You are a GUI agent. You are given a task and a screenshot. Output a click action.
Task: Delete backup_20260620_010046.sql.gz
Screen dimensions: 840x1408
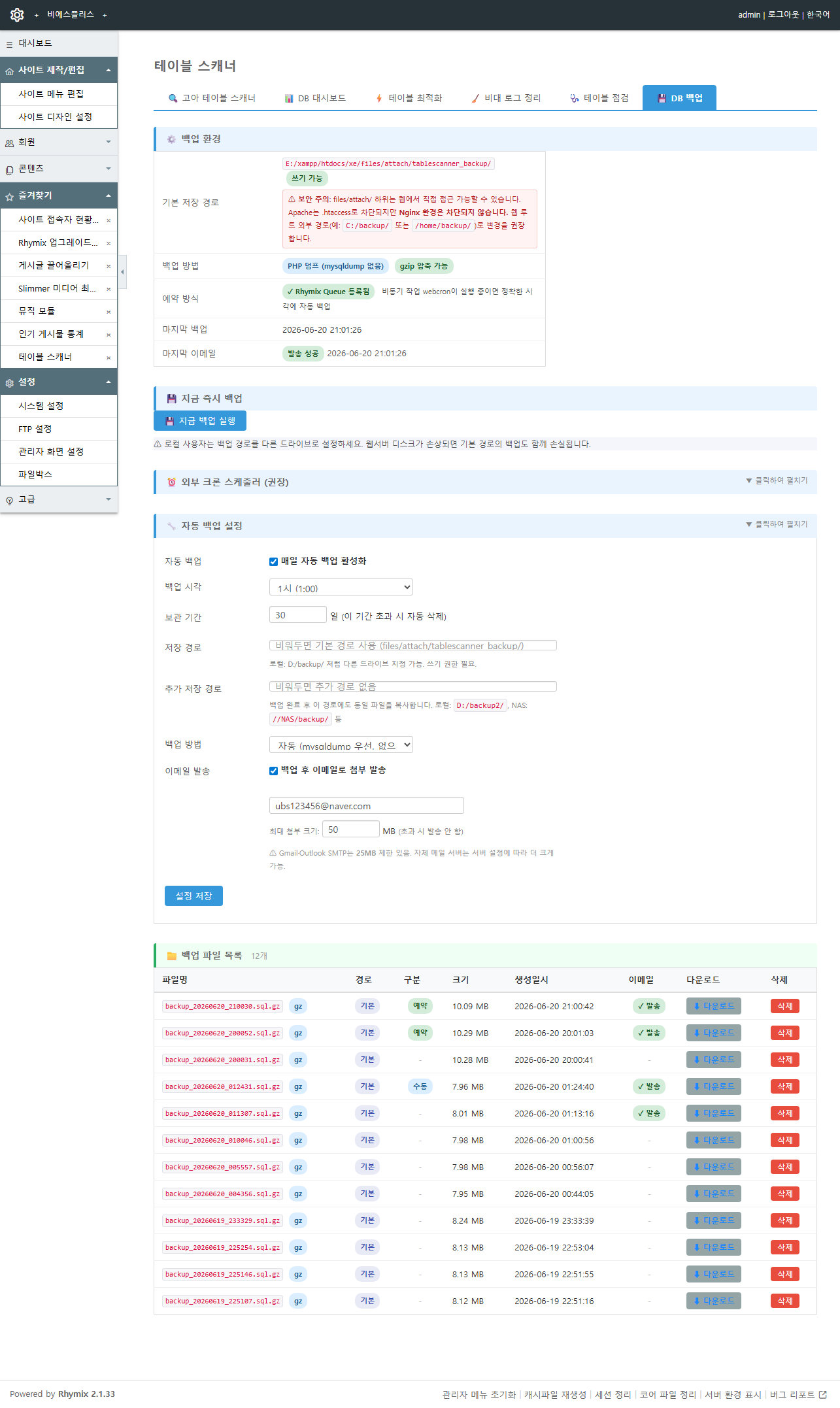click(785, 1140)
